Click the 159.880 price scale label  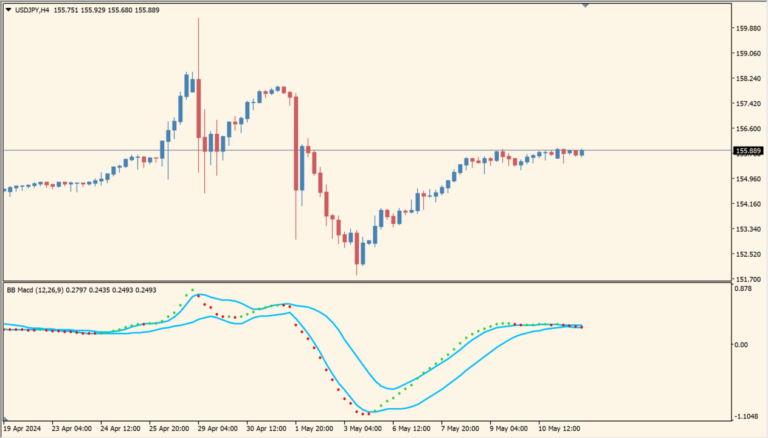[748, 28]
